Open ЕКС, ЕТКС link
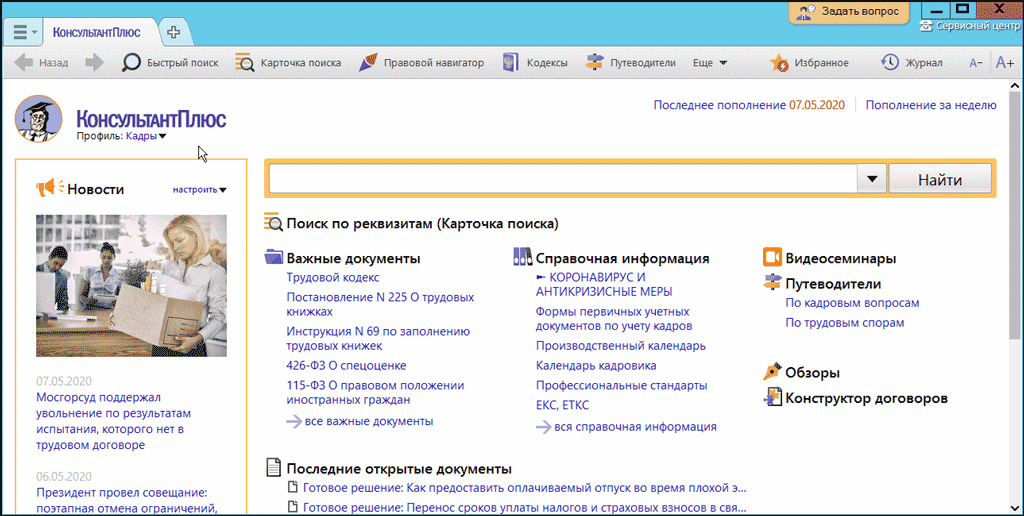 (562, 405)
